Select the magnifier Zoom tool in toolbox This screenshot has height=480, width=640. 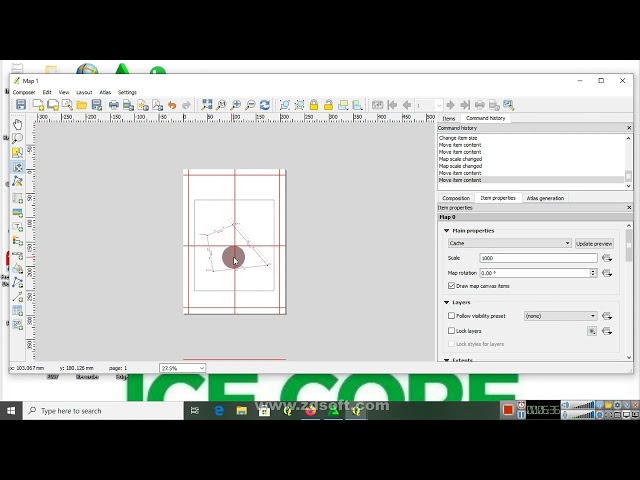click(x=18, y=138)
